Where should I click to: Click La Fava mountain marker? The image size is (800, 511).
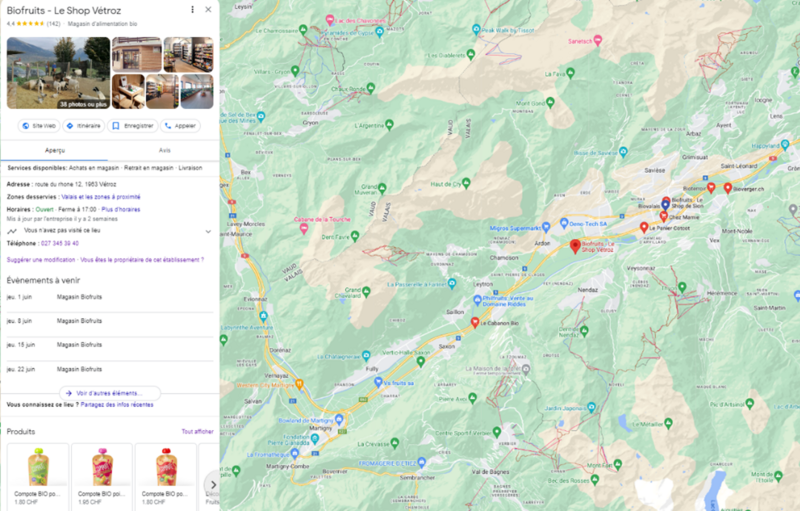tap(570, 73)
